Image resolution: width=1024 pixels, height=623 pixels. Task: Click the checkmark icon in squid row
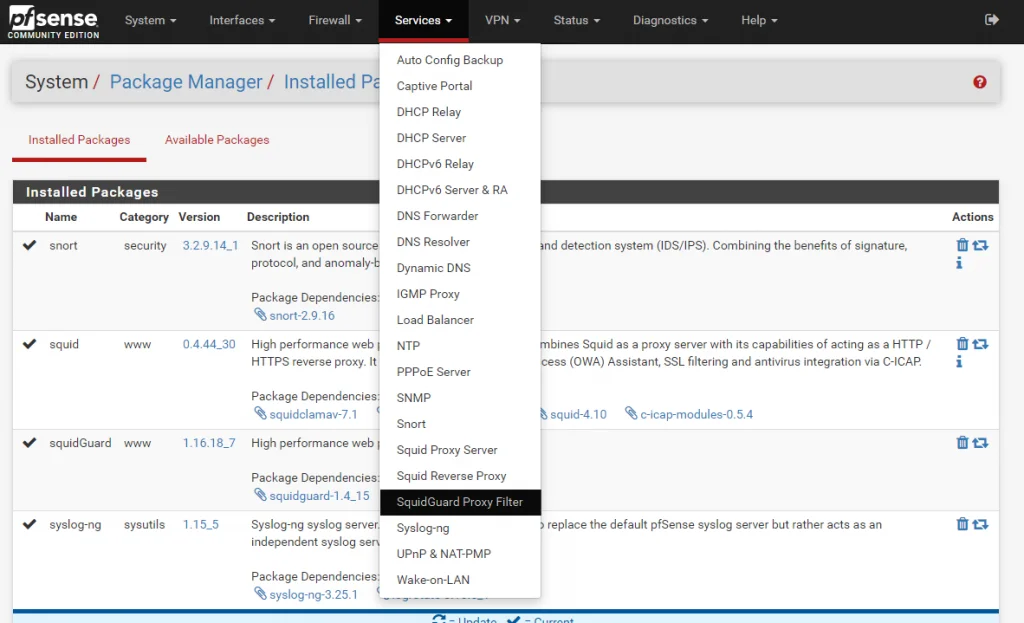(29, 343)
